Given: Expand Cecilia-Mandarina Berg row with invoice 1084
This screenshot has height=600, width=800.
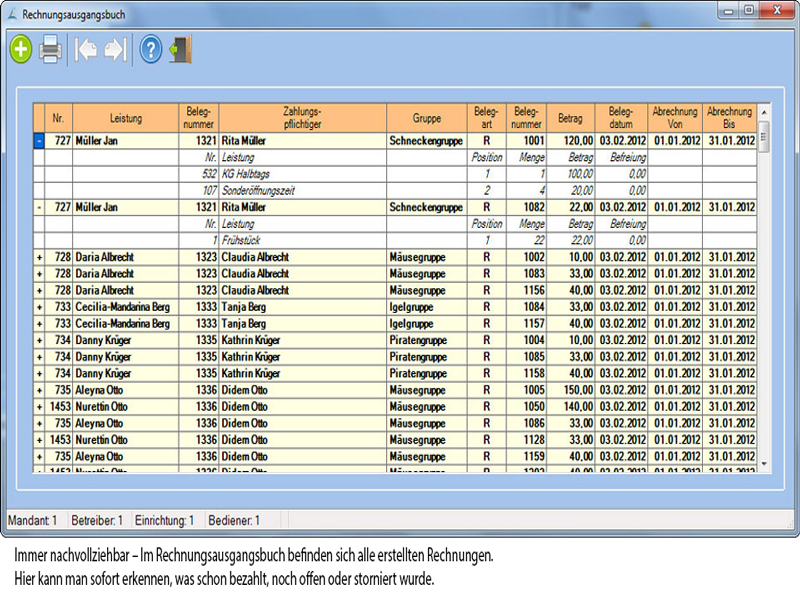Looking at the screenshot, I should pyautogui.click(x=40, y=307).
